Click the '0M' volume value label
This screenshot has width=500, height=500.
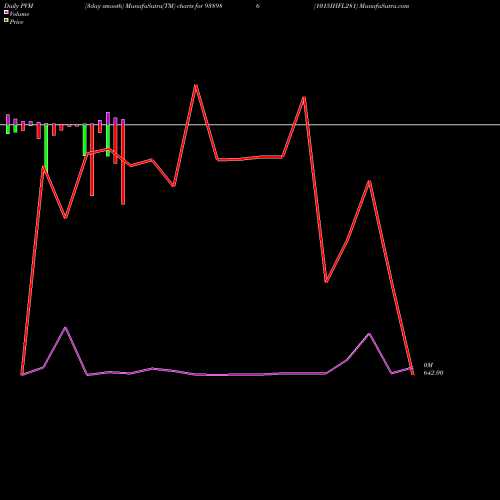click(428, 365)
